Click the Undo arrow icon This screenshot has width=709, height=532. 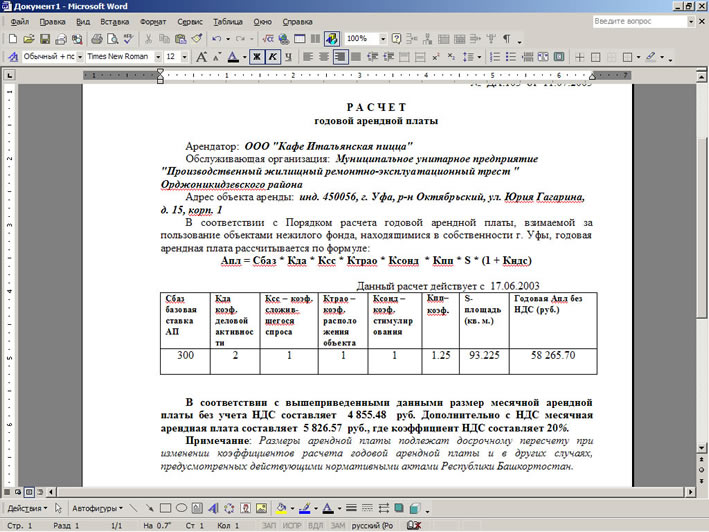click(217, 39)
